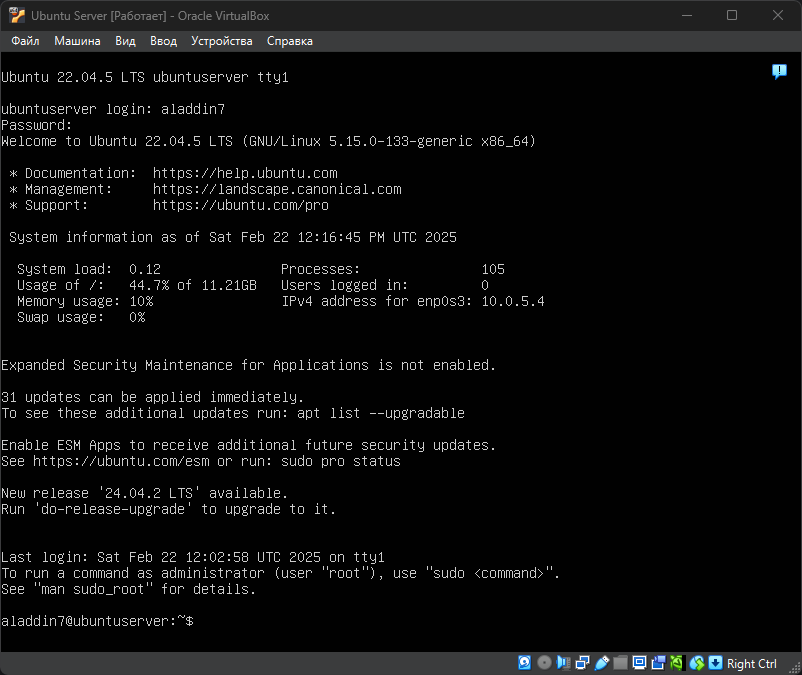Image resolution: width=802 pixels, height=675 pixels.
Task: Maximize the Ubuntu Server VirtualBox window
Action: 732,15
